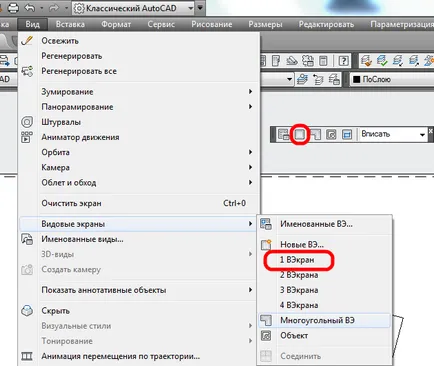The image size is (434, 366).
Task: Expand the Зумирование submenu
Action: (x=138, y=92)
